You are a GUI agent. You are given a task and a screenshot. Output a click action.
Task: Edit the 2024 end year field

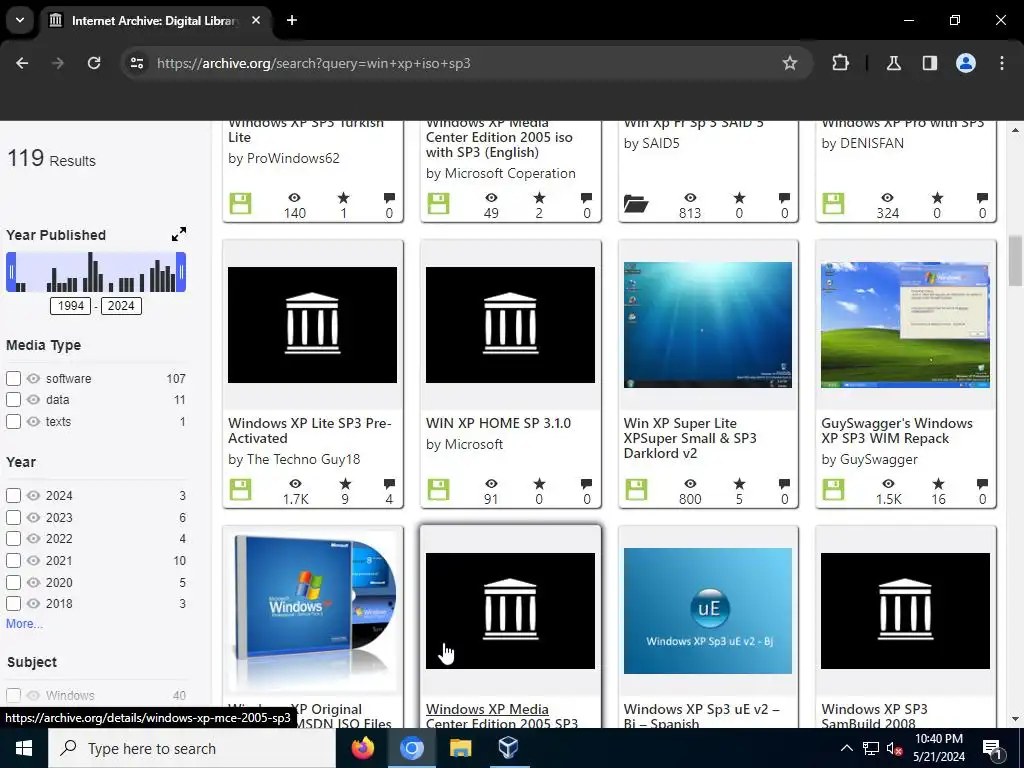(121, 306)
